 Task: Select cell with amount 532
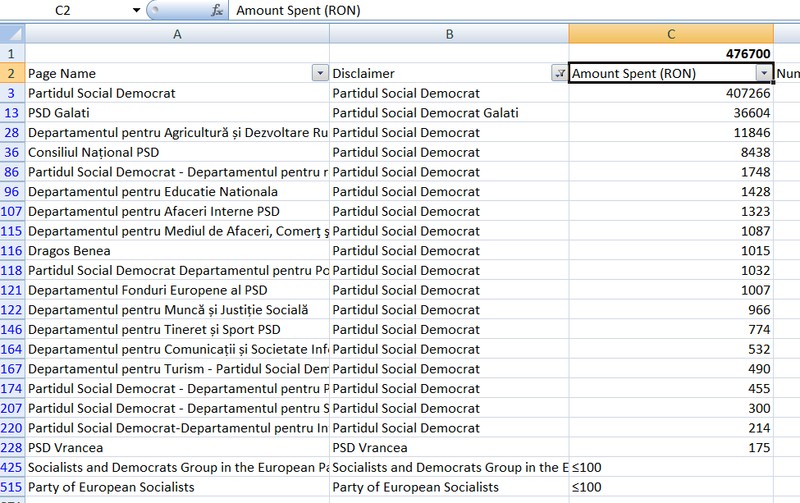(x=671, y=349)
